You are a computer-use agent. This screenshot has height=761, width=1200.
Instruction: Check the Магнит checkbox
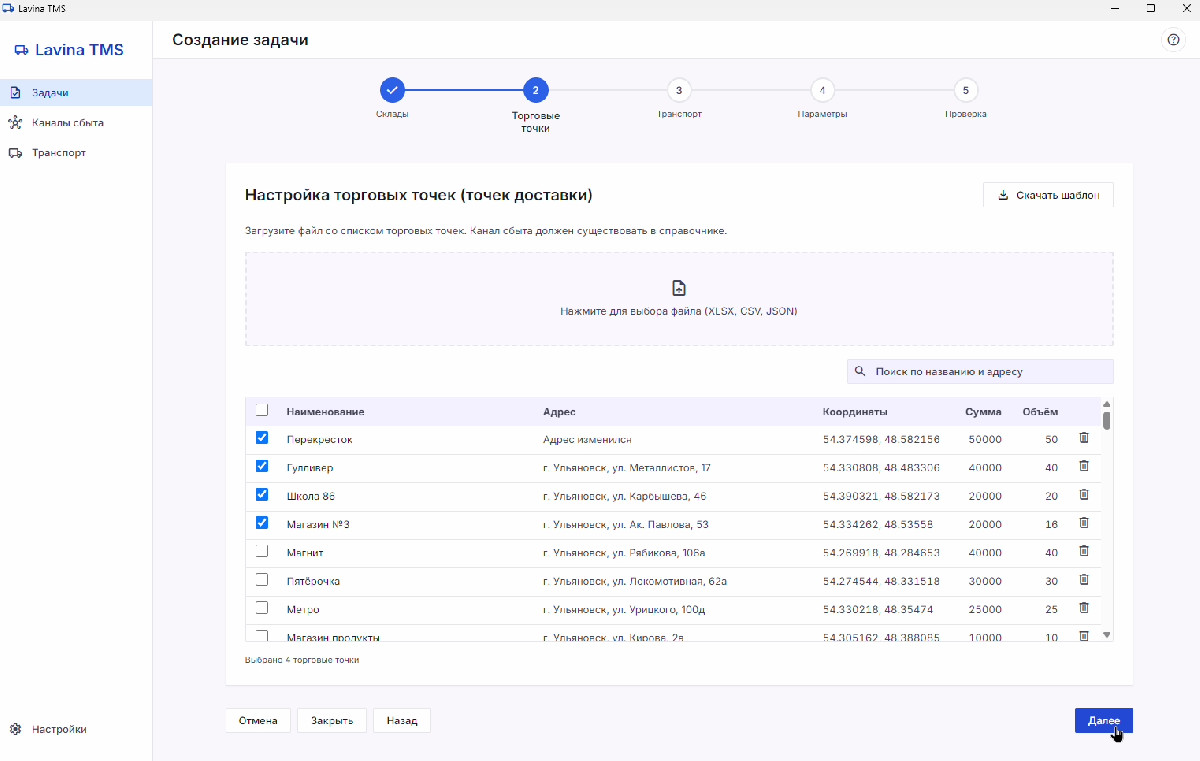[x=262, y=551]
